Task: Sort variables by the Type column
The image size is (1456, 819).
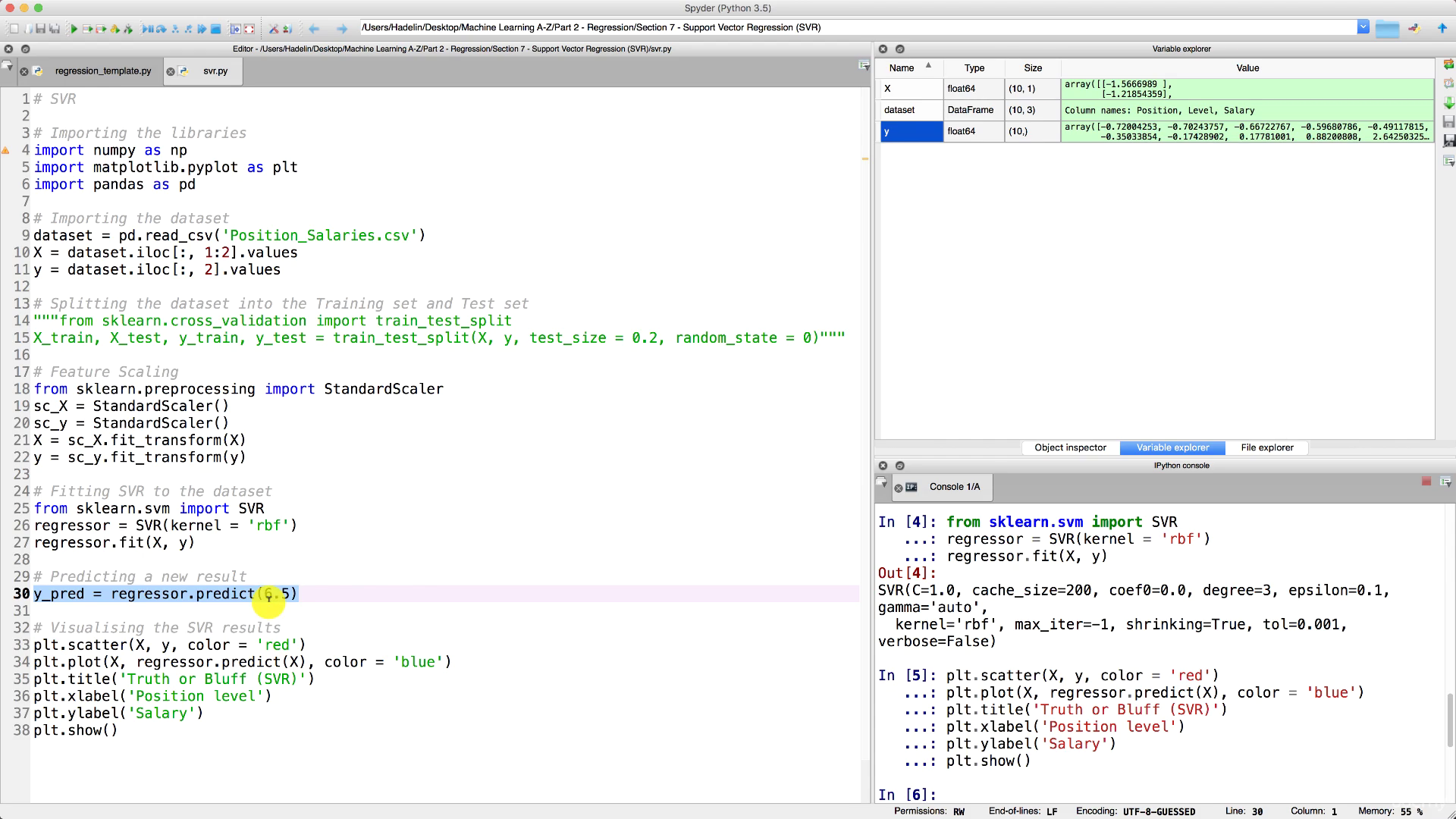Action: pos(974,67)
